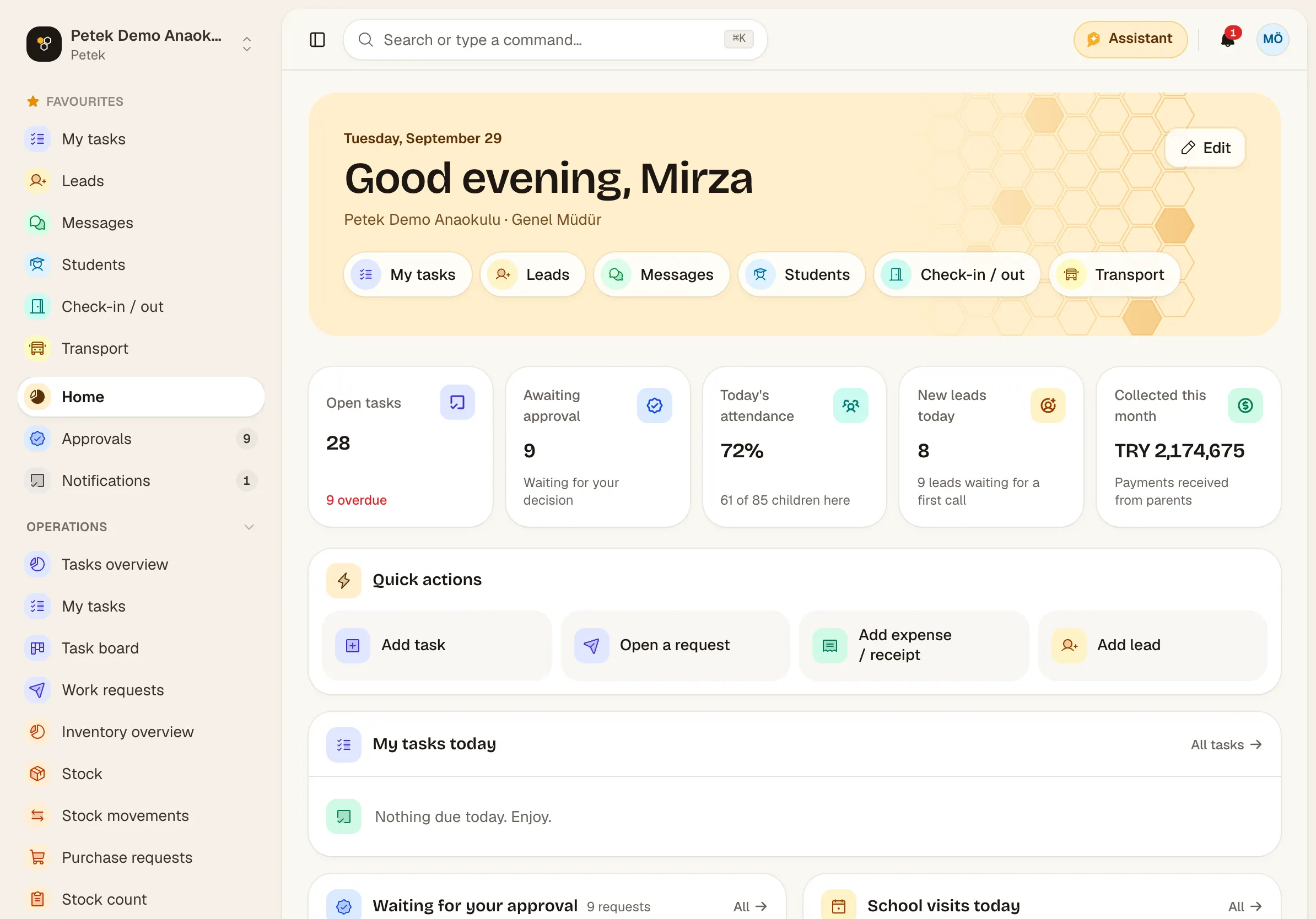Viewport: 1316px width, 919px height.
Task: Click the Add lead quick action
Action: coord(1152,645)
